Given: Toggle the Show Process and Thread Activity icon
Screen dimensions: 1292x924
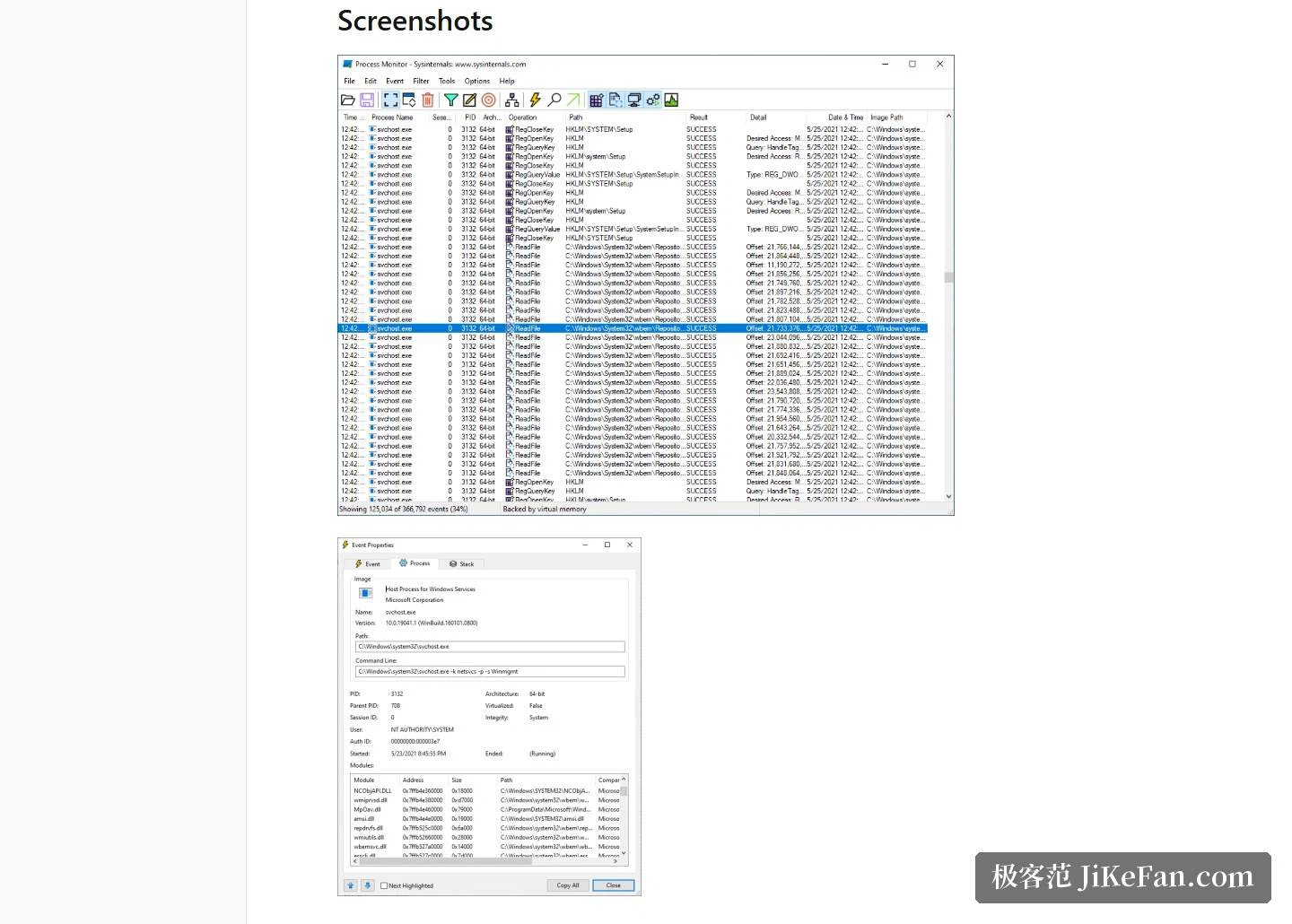Looking at the screenshot, I should click(653, 100).
